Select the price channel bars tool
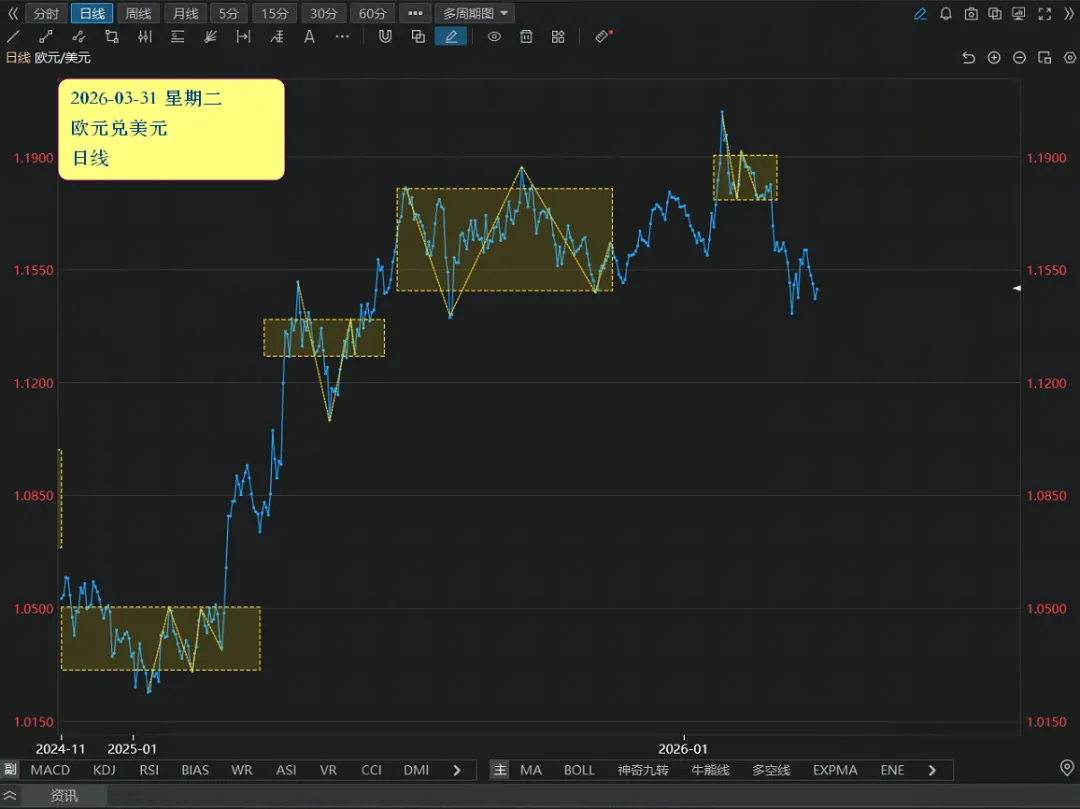 pyautogui.click(x=145, y=37)
